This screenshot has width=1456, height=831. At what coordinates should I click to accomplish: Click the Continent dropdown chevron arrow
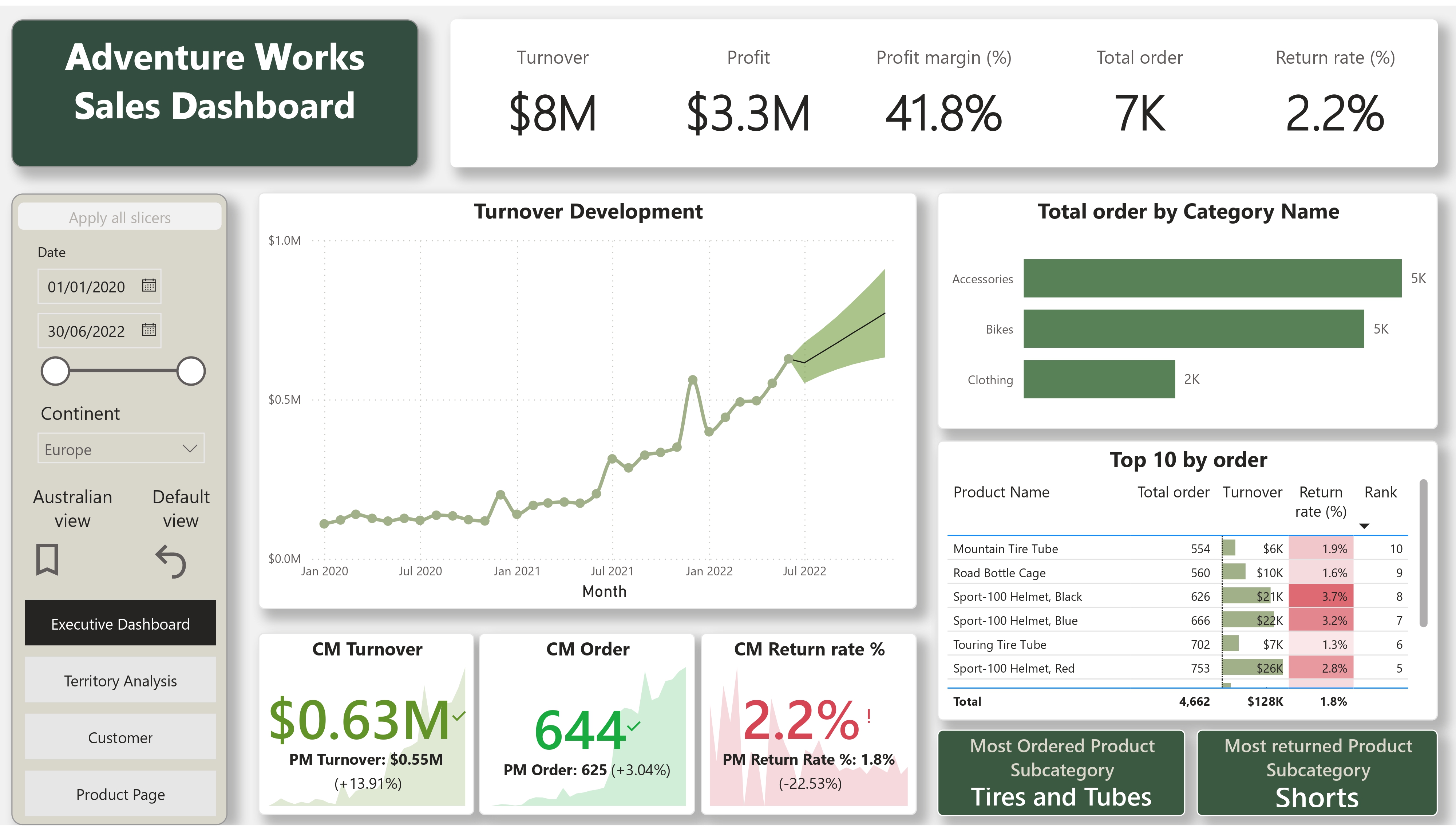click(190, 449)
